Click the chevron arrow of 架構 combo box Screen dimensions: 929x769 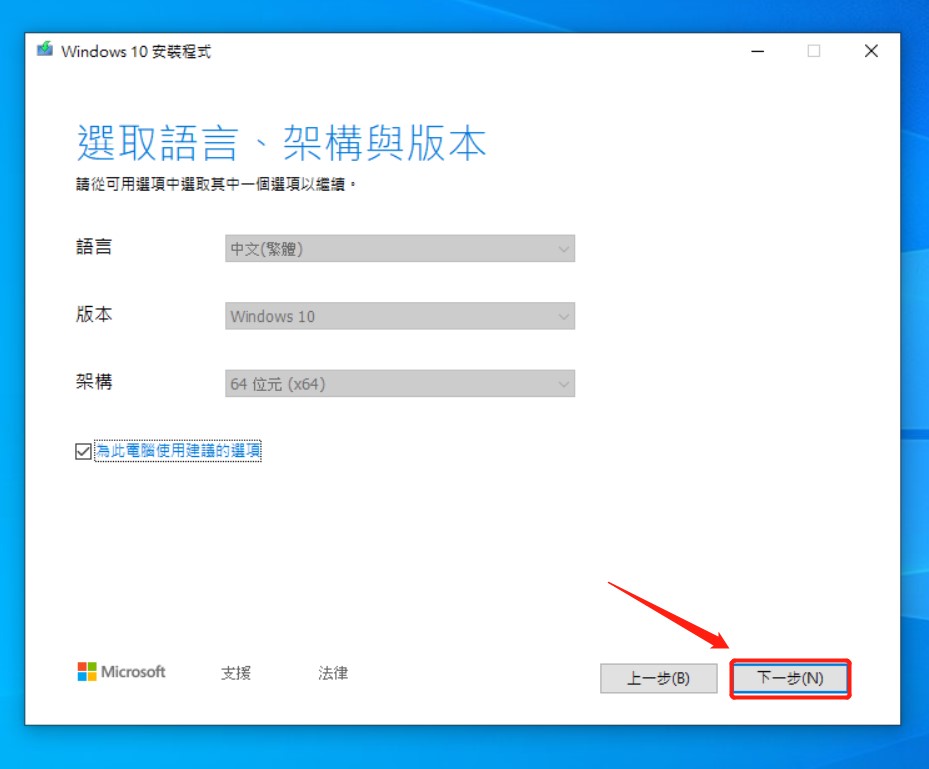[564, 383]
